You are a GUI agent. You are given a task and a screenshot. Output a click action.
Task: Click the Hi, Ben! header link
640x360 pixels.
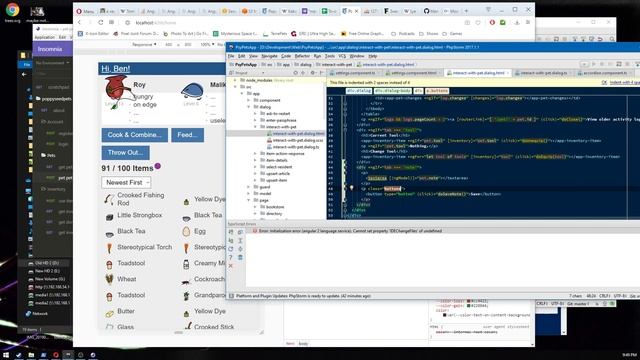116,69
